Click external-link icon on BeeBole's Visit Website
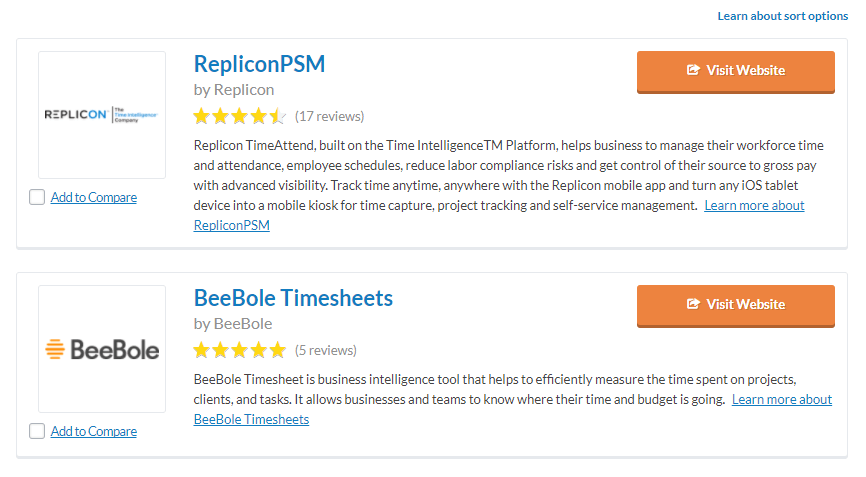Screen dimensions: 866x477 tap(693, 304)
